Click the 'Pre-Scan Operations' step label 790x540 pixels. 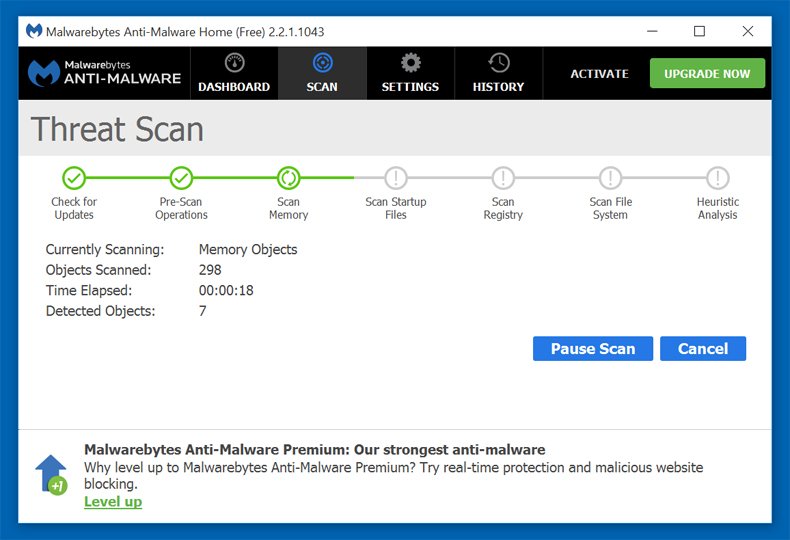pyautogui.click(x=181, y=208)
